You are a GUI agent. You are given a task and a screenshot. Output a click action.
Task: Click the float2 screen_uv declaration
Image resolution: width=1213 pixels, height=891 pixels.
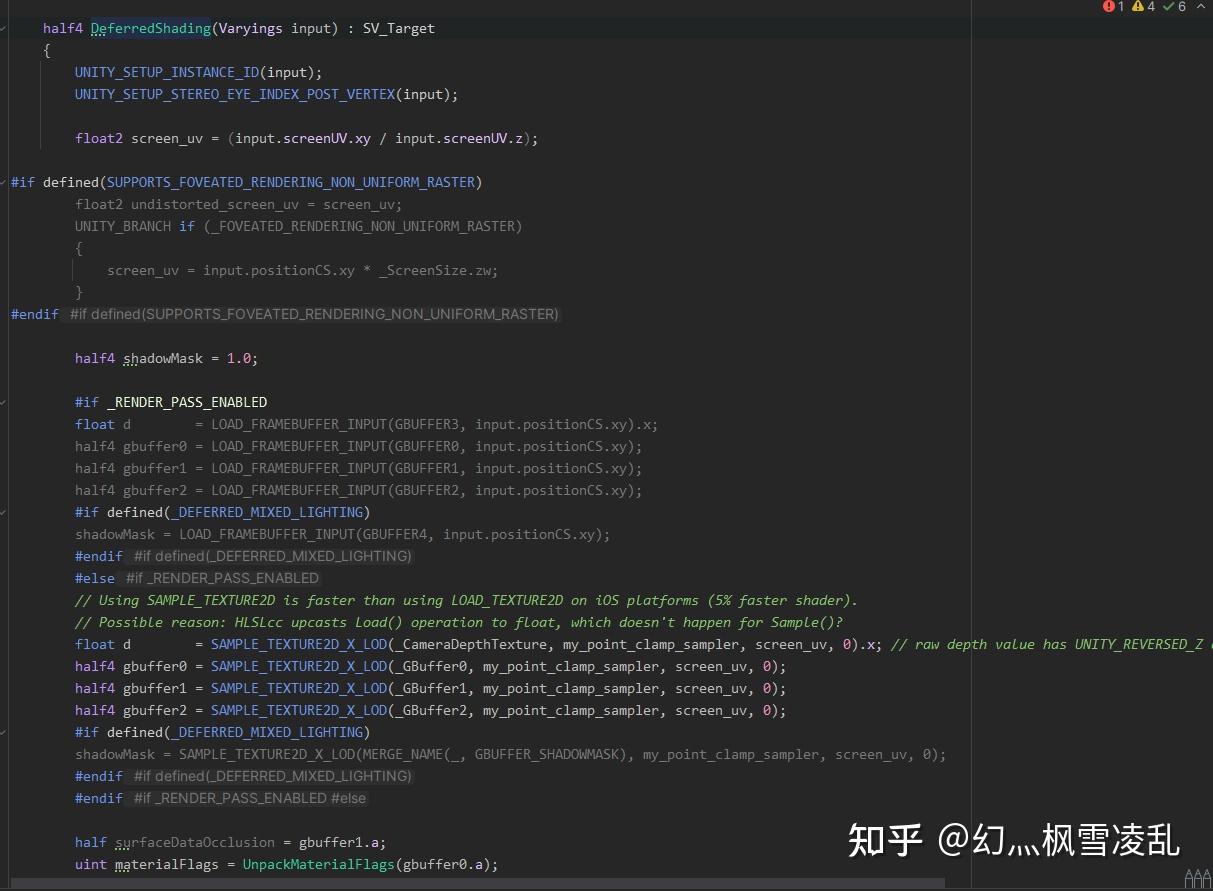pyautogui.click(x=139, y=138)
